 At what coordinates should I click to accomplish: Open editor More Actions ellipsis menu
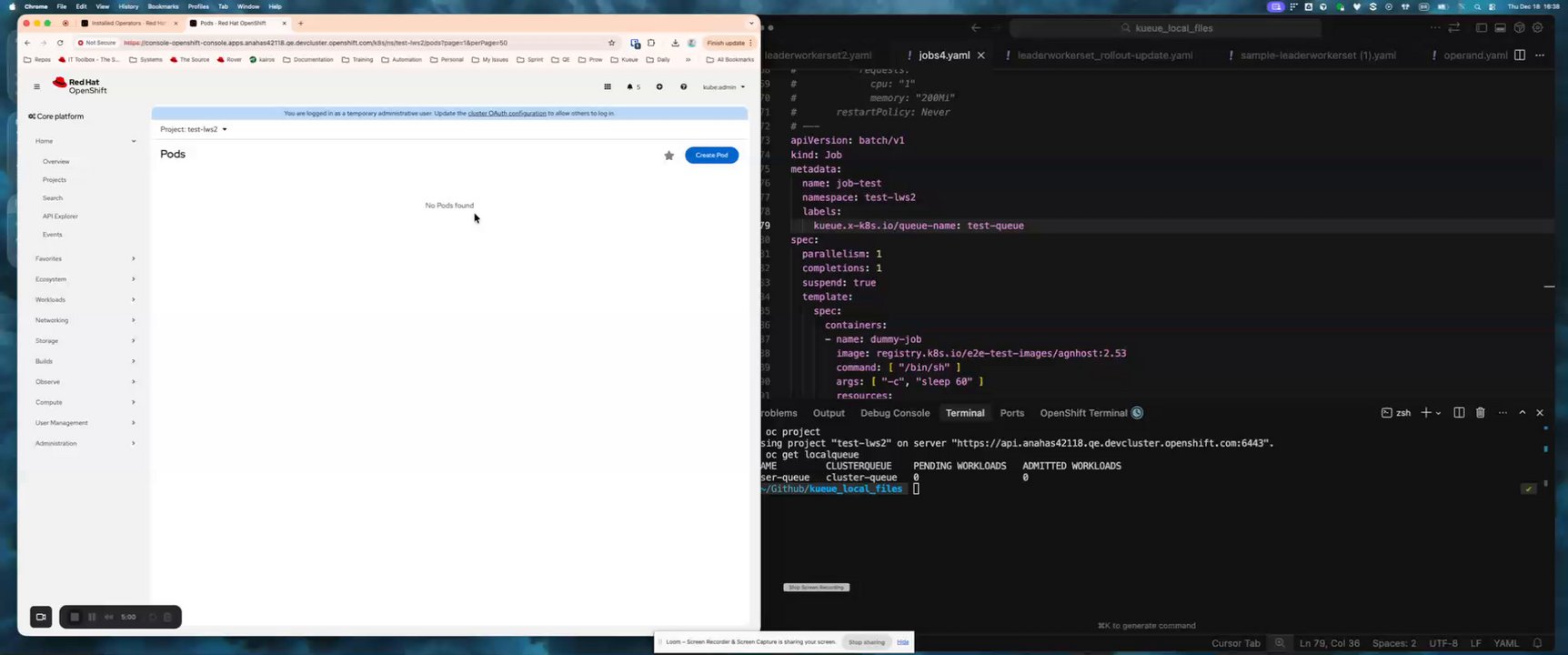(1540, 55)
